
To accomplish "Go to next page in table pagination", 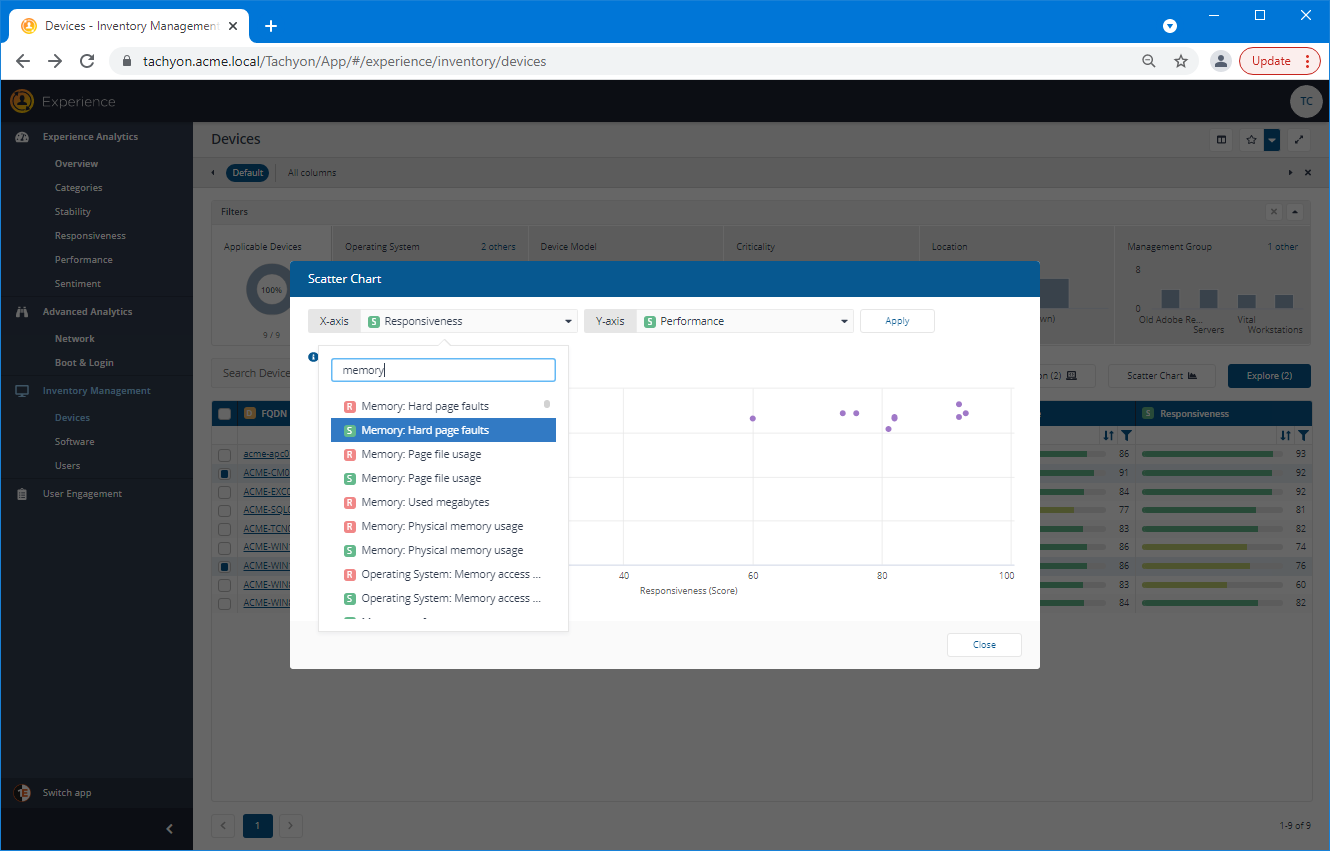I will pos(290,826).
